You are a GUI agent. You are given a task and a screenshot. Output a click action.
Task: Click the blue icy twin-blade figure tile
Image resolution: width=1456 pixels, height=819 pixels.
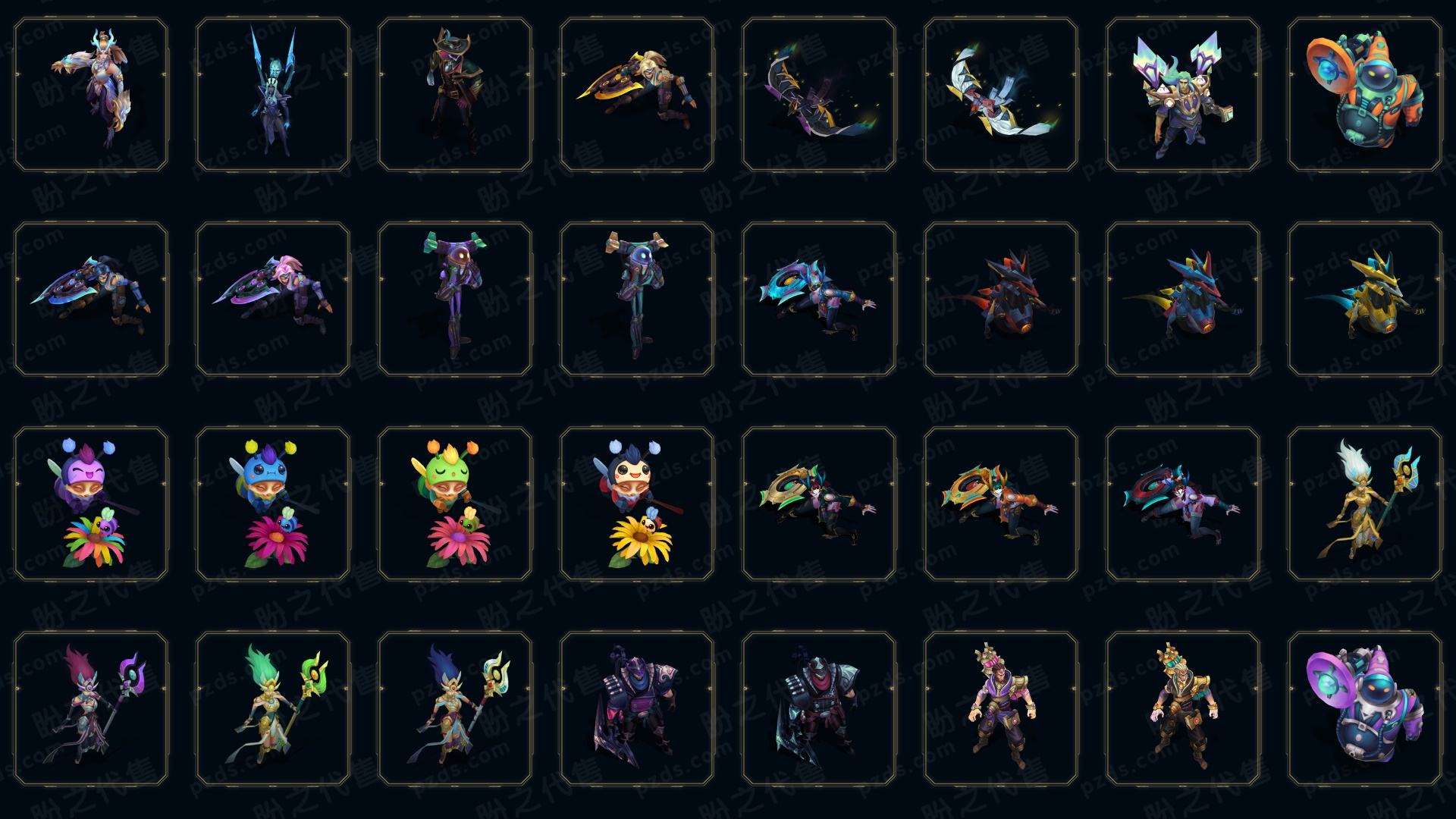pyautogui.click(x=273, y=95)
